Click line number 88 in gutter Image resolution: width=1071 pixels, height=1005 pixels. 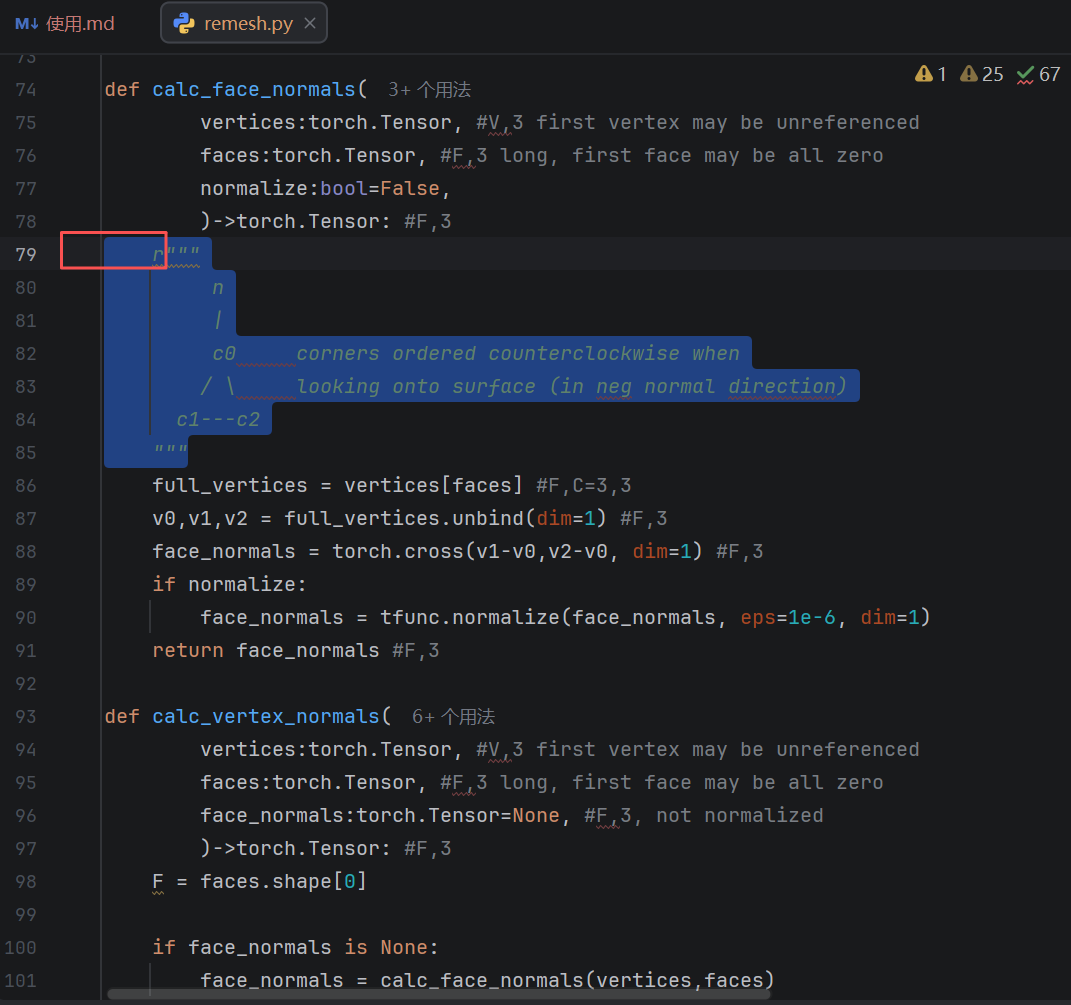[26, 551]
